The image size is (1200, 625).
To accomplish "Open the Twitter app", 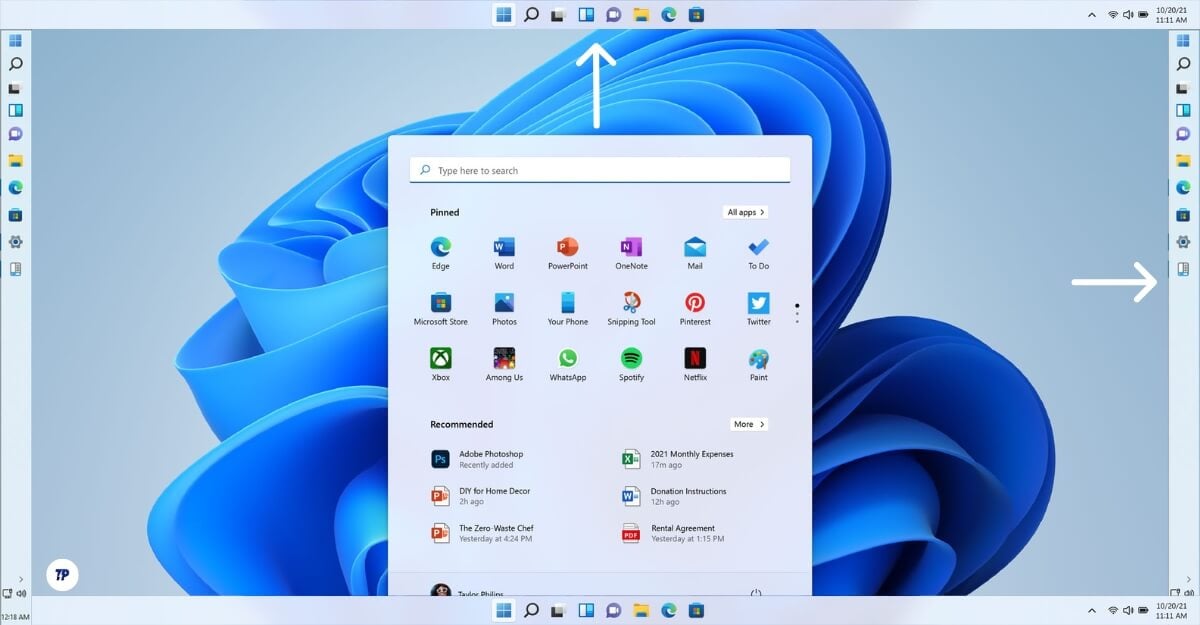I will click(x=758, y=308).
